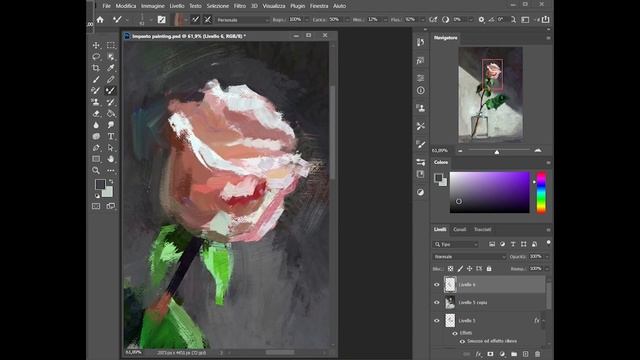Select the Pen tool
Screen dimensions: 640x360
tap(96, 148)
